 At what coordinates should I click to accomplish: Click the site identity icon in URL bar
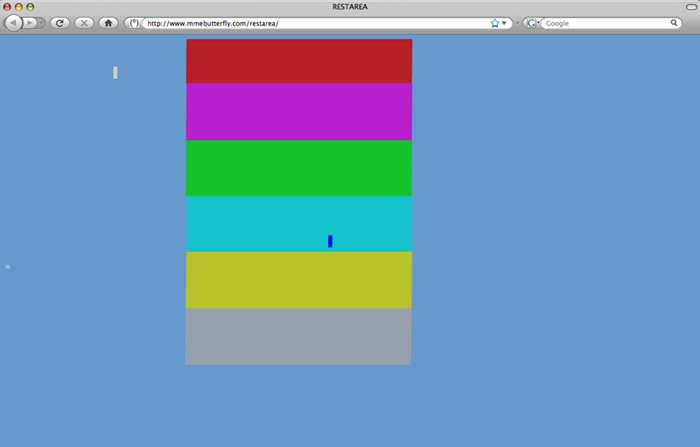click(x=134, y=22)
